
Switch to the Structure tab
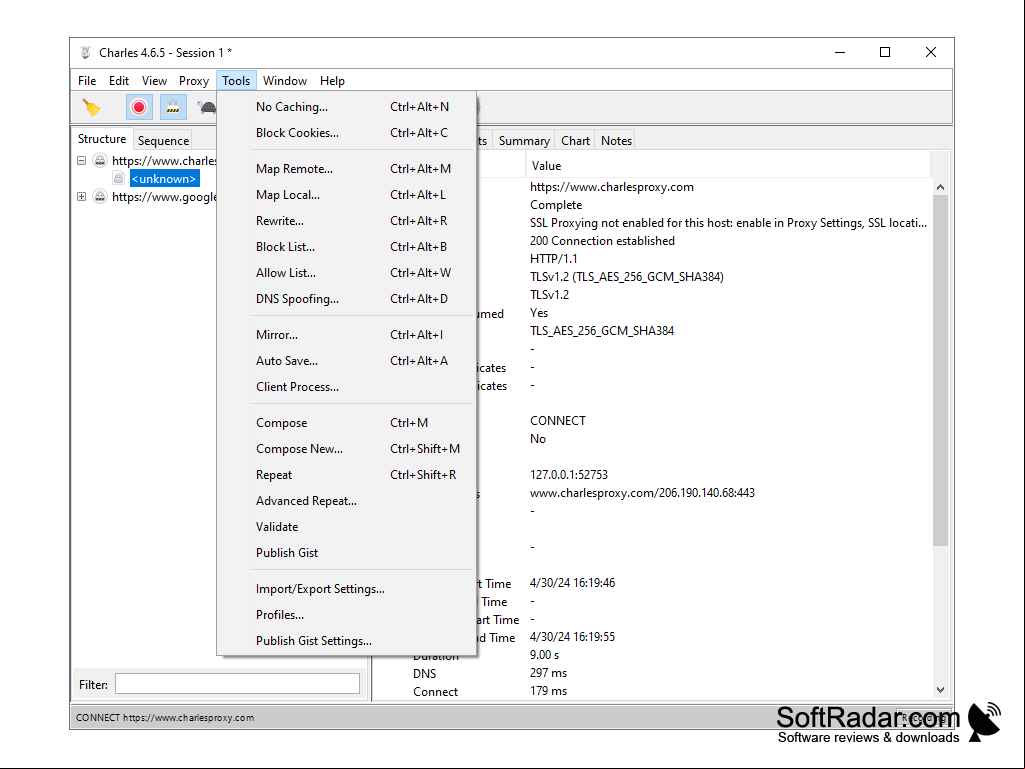tap(102, 139)
